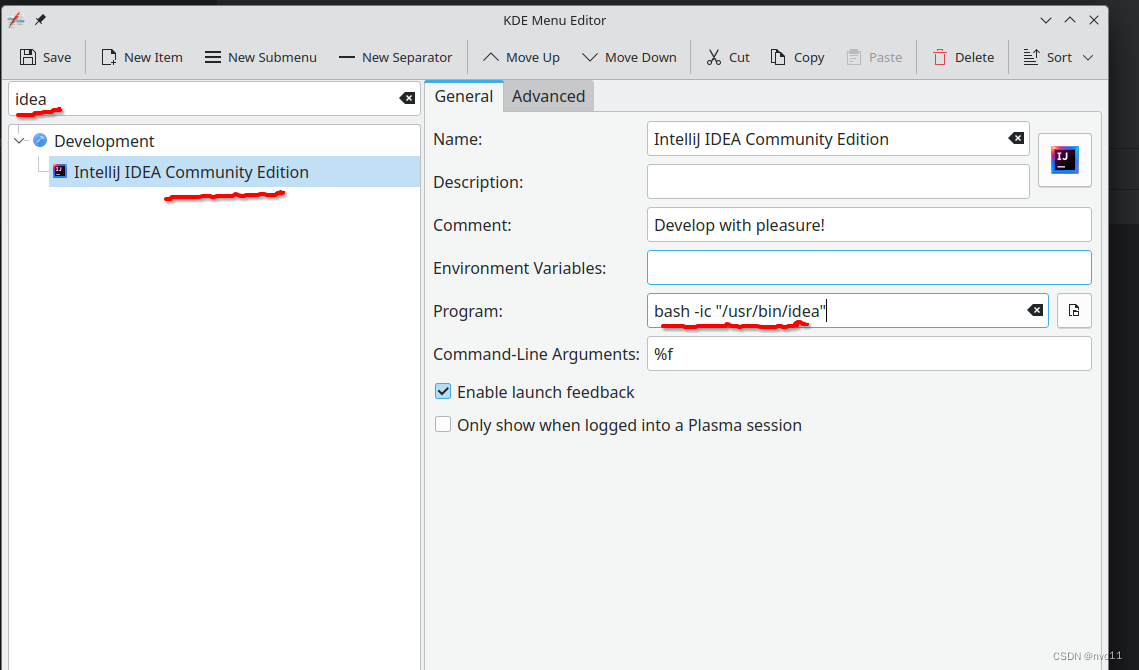
Task: Disable the Enable launch feedback checkbox
Action: coord(442,392)
